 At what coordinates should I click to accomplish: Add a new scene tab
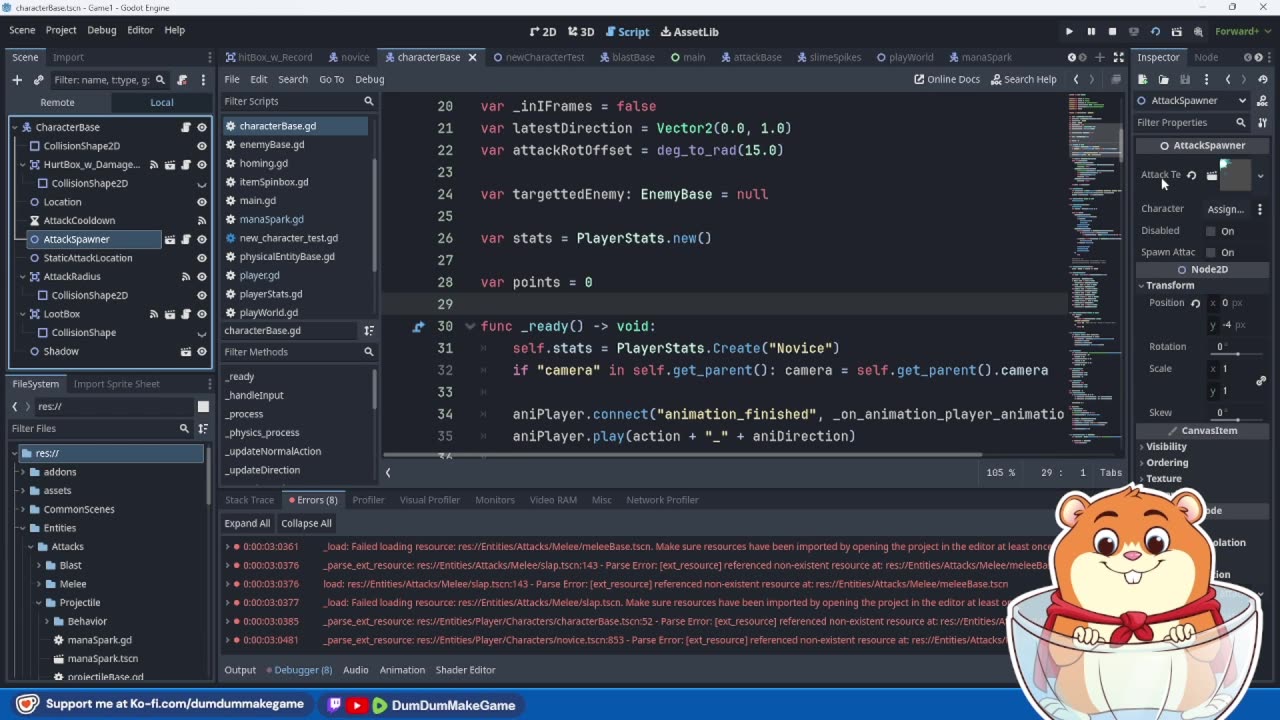(1100, 57)
